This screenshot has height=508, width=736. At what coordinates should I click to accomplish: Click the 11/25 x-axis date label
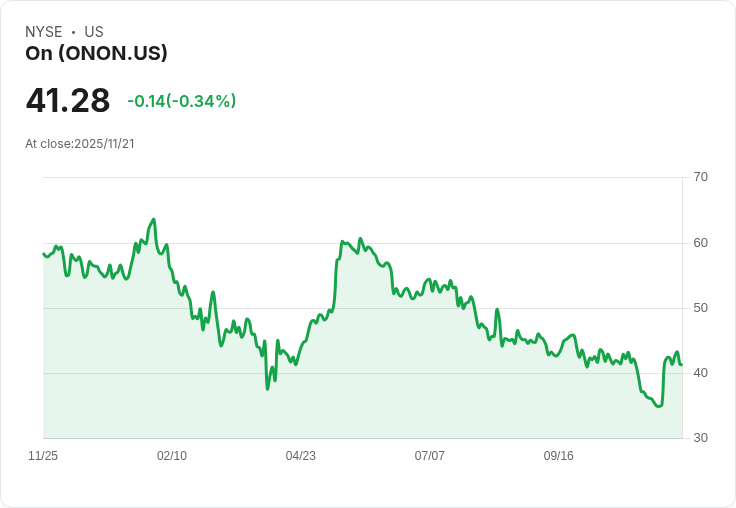point(43,455)
